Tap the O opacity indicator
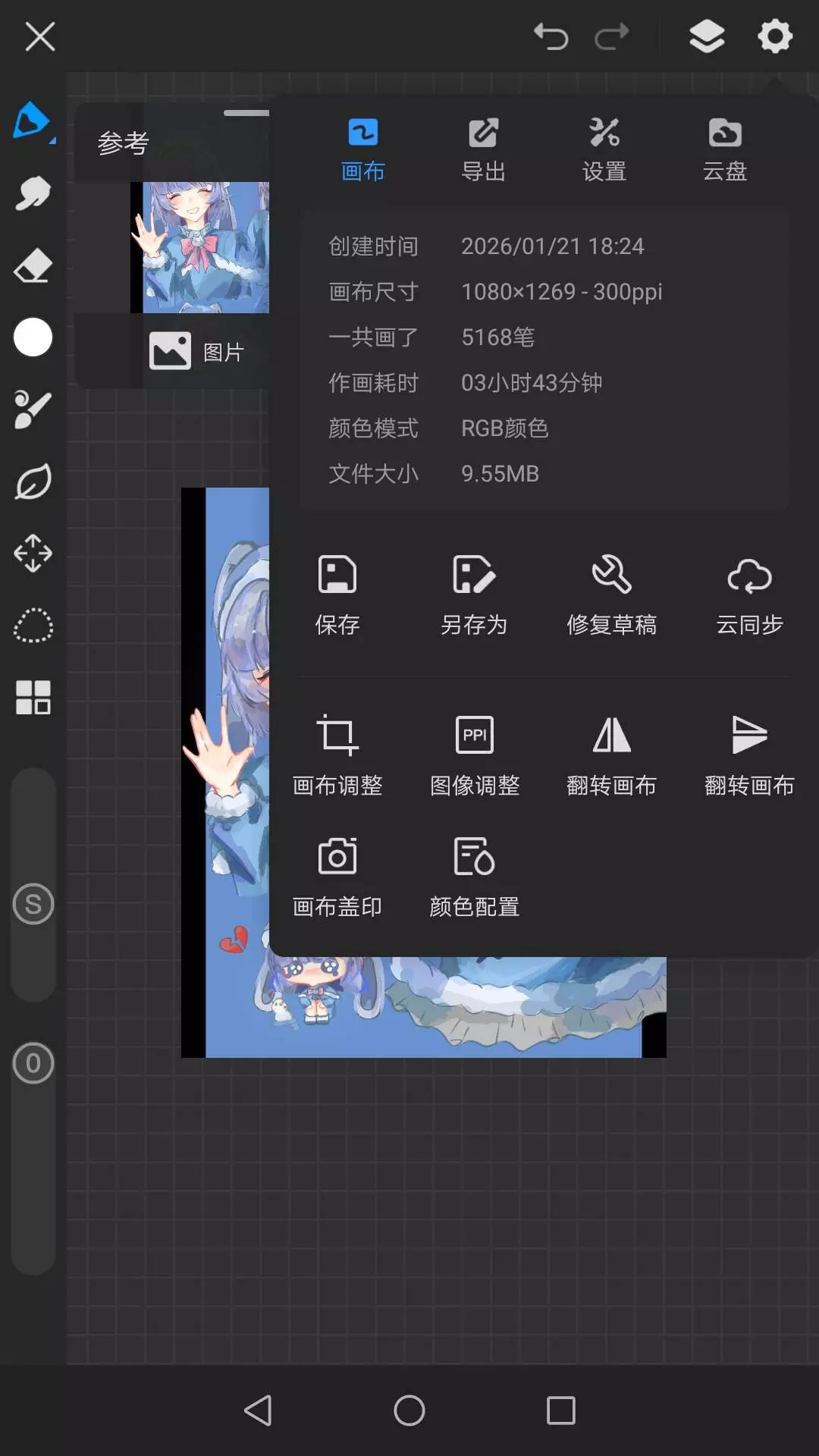Image resolution: width=819 pixels, height=1456 pixels. pos(33,1063)
